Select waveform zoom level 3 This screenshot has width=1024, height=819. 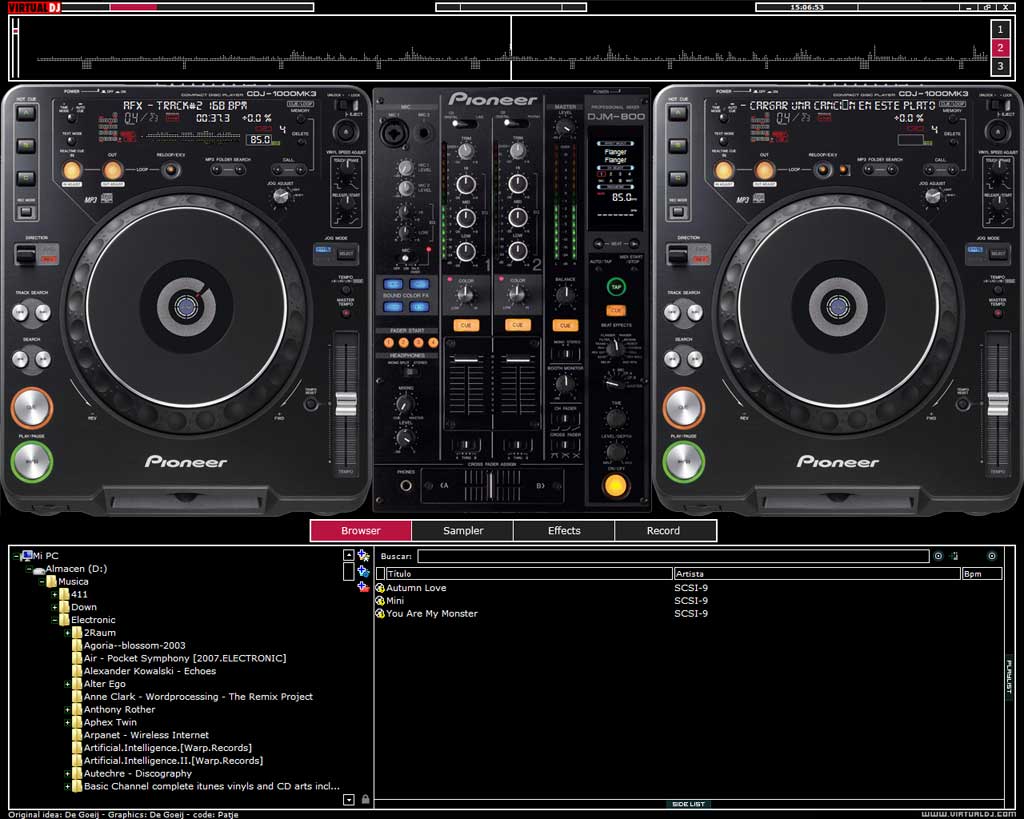[1000, 66]
